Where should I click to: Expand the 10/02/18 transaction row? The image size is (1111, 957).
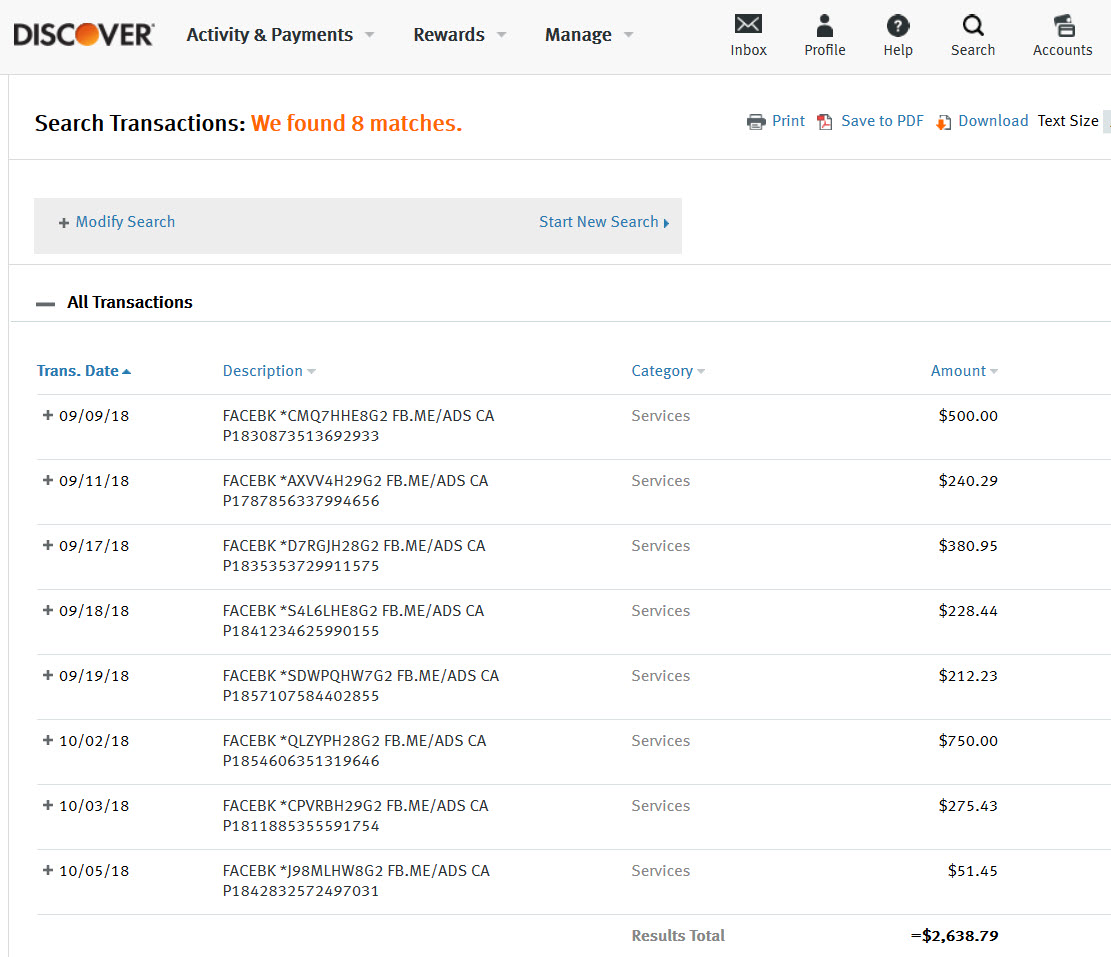[47, 740]
